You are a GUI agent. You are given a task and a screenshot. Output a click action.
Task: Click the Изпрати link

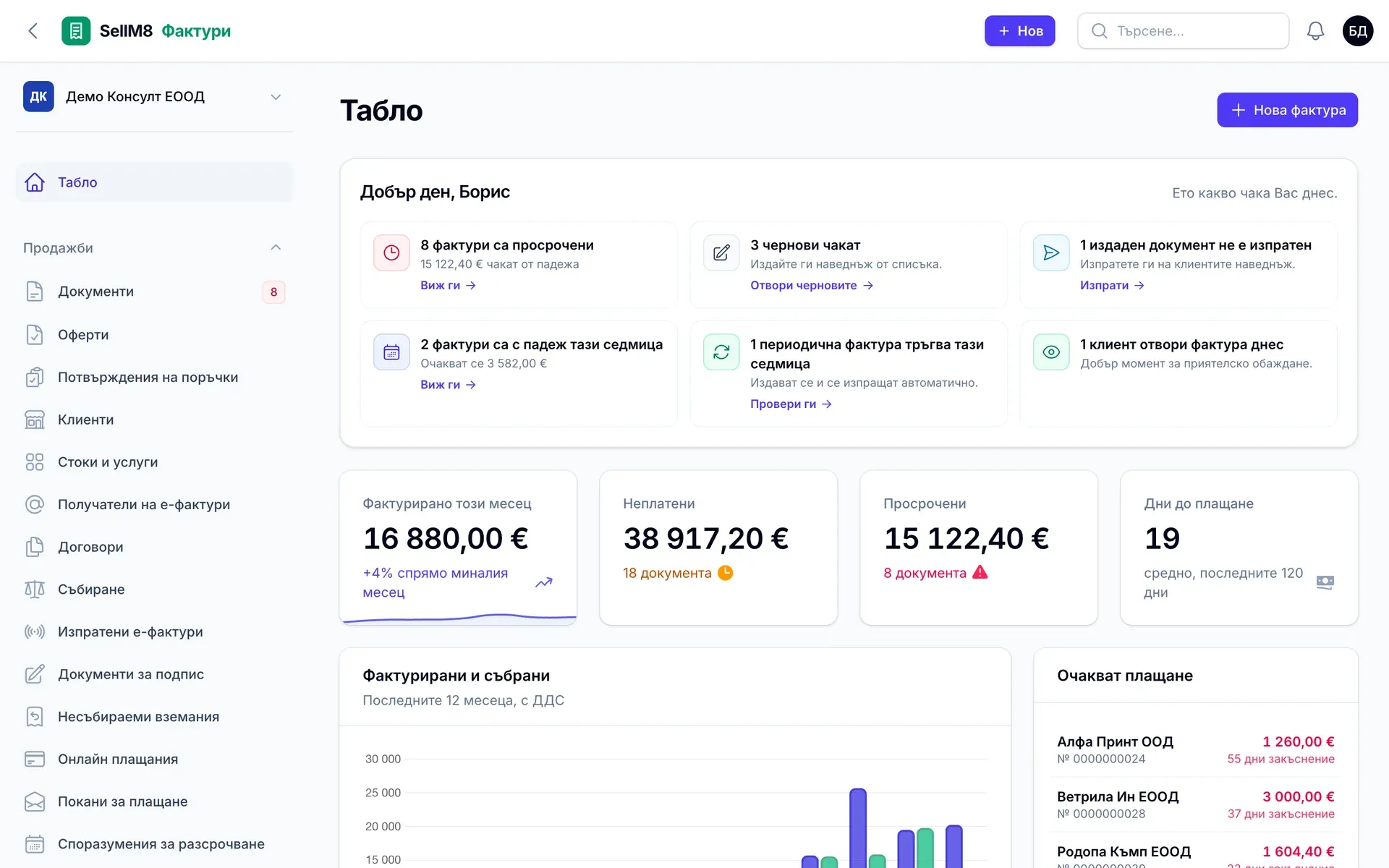1112,286
